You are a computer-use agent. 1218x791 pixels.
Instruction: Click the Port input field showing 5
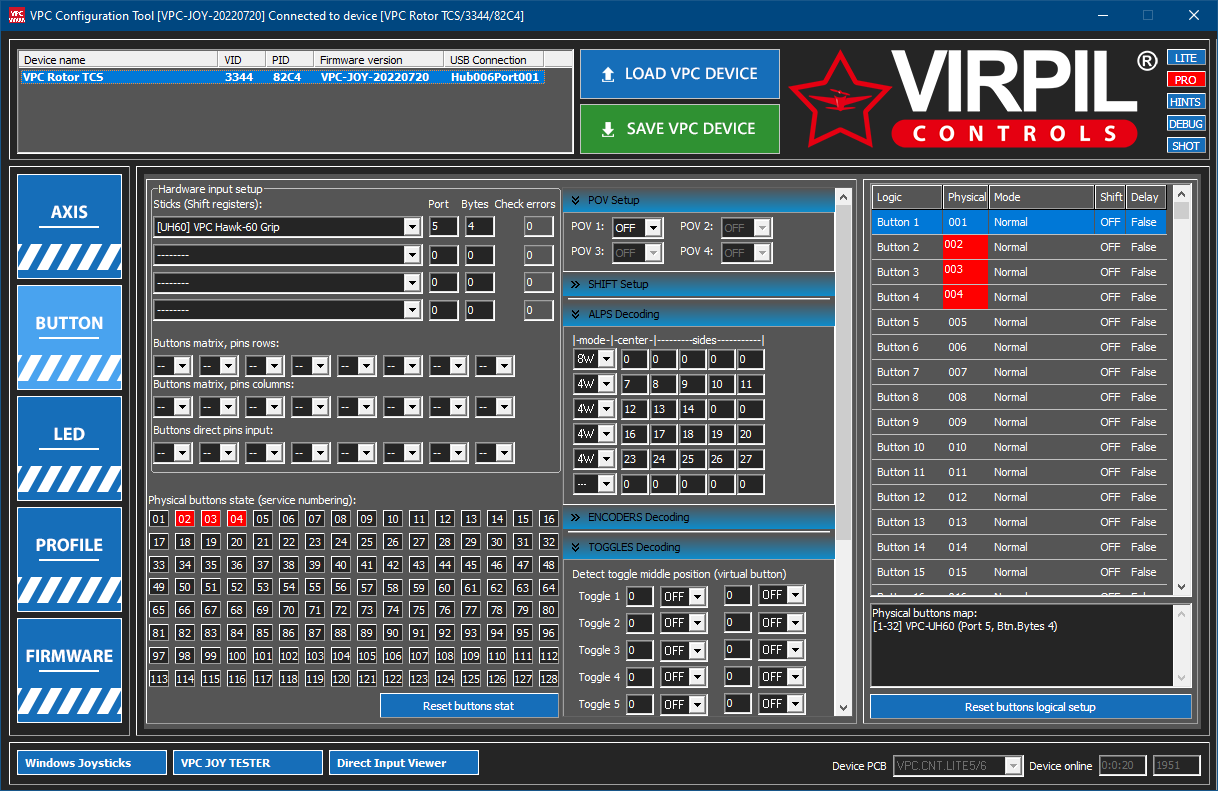(x=443, y=227)
